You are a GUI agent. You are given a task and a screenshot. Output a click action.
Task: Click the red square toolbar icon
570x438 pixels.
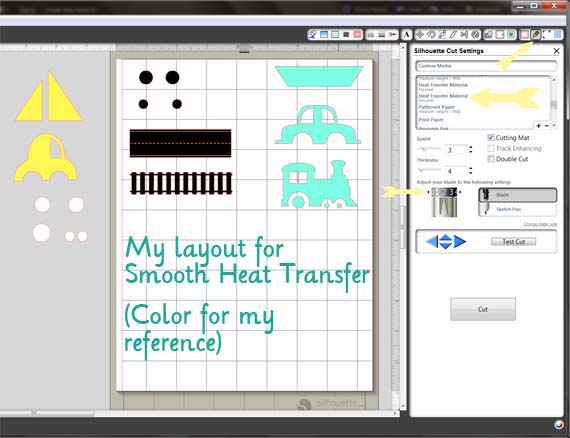pos(357,35)
